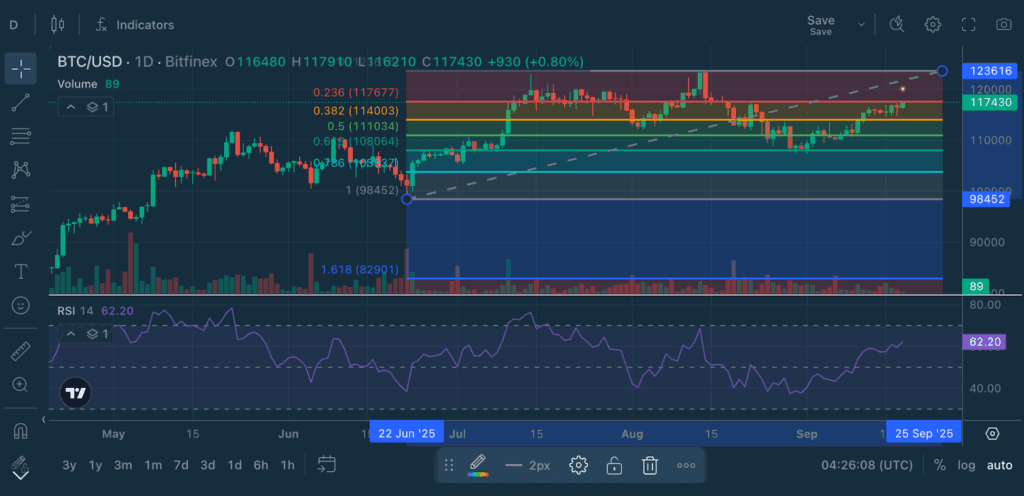Toggle percent scale mode
Viewport: 1024px width, 496px height.
tap(939, 465)
